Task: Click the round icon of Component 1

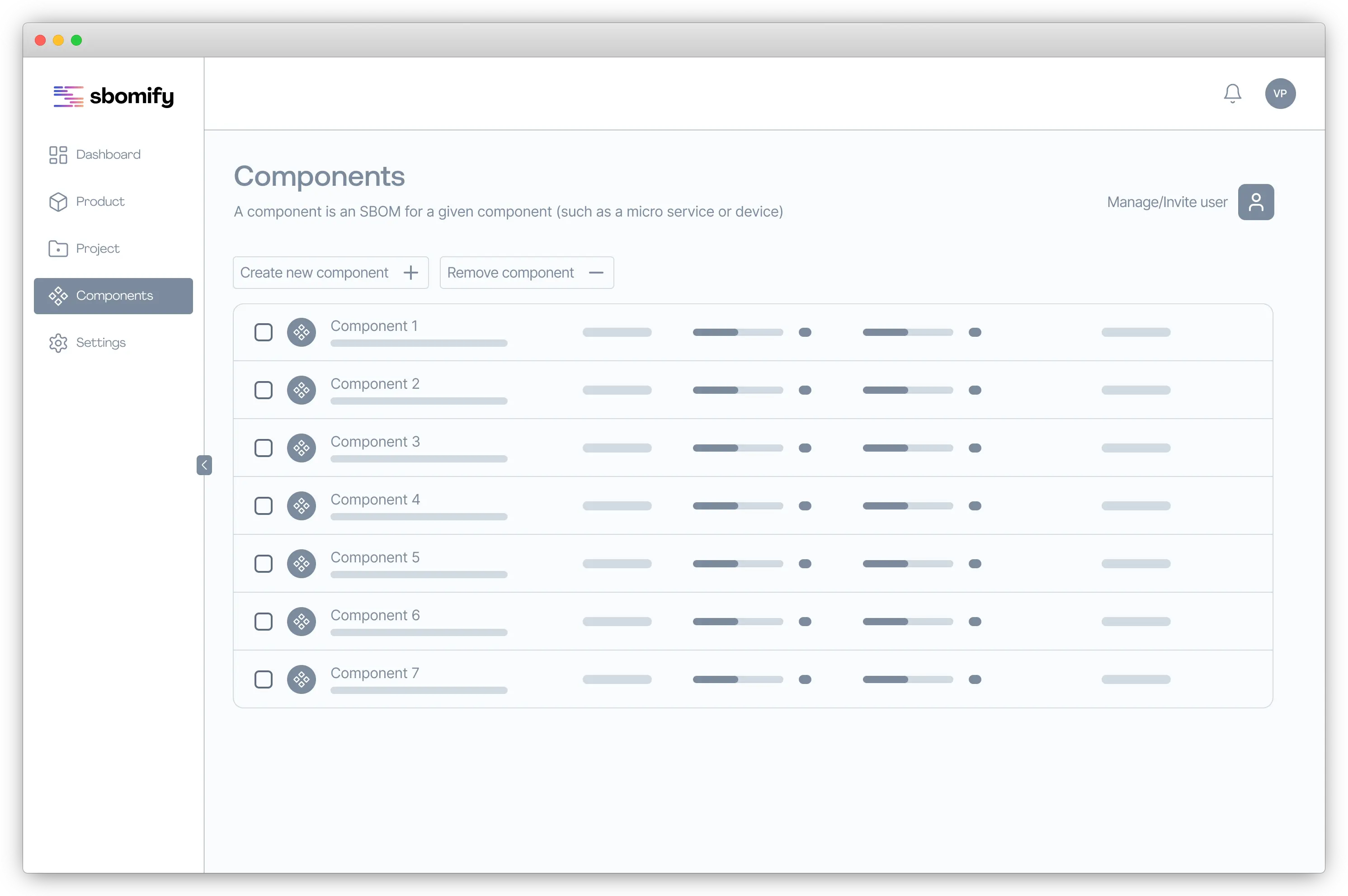Action: (x=301, y=332)
